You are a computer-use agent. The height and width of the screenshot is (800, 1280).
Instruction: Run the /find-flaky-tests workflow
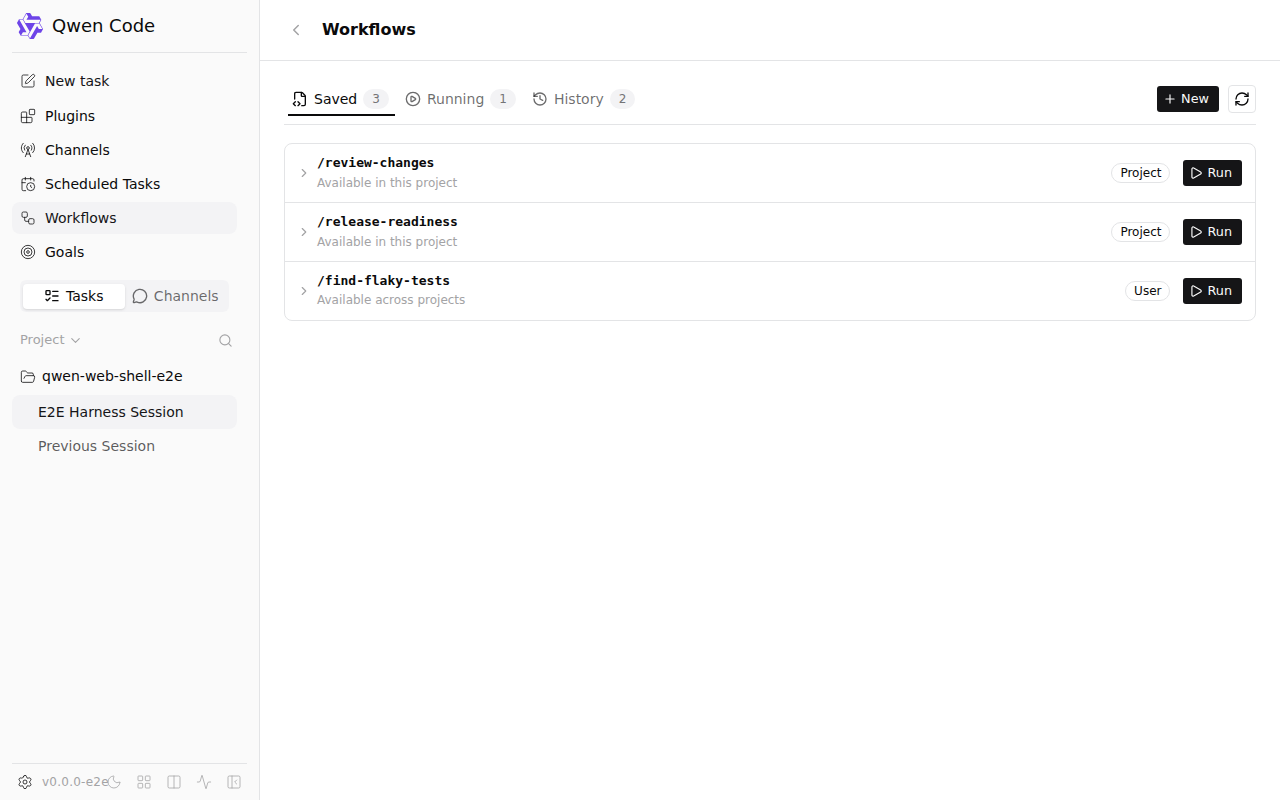pyautogui.click(x=1212, y=291)
